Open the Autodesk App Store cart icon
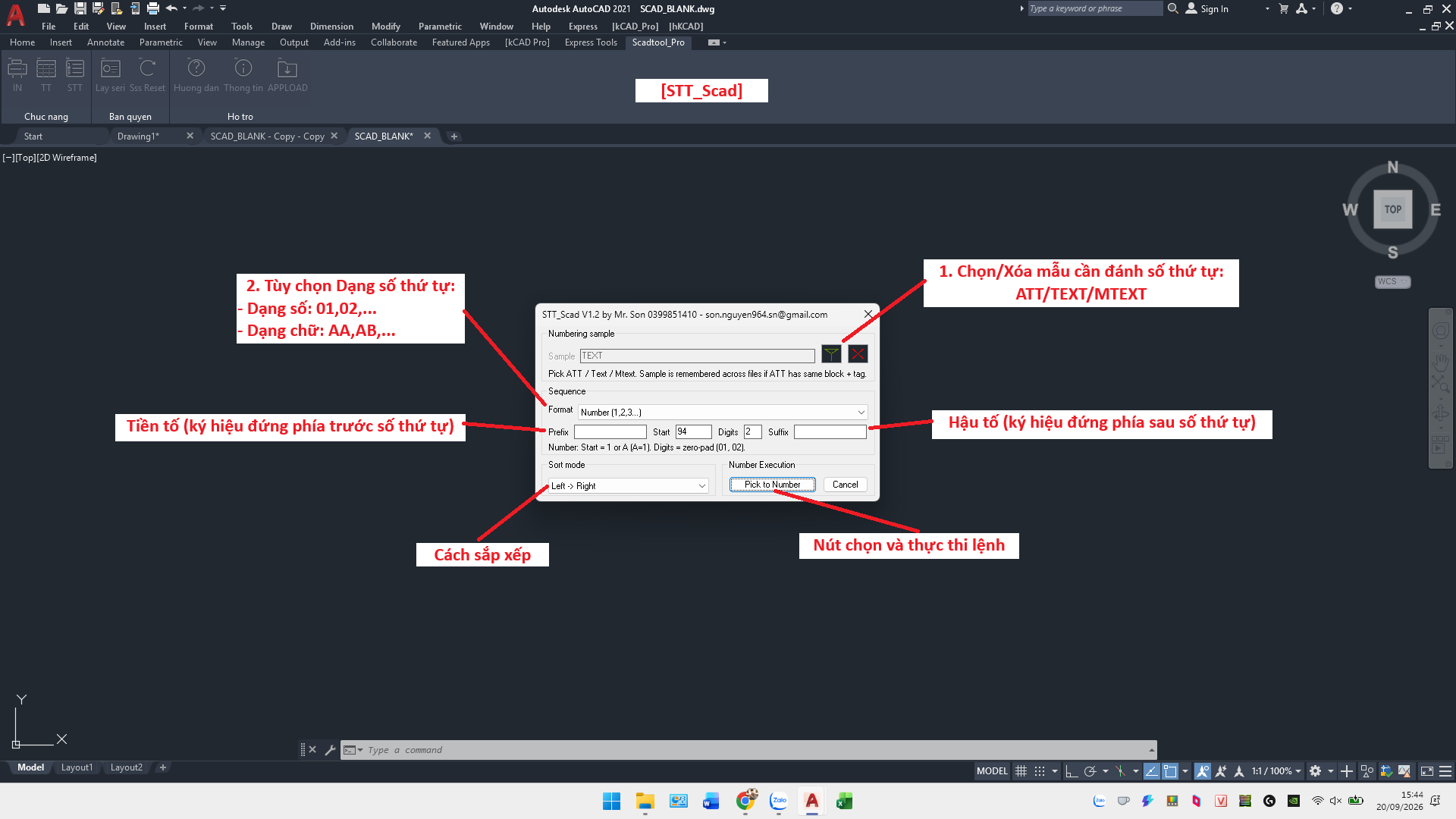The height and width of the screenshot is (819, 1456). point(1284,8)
